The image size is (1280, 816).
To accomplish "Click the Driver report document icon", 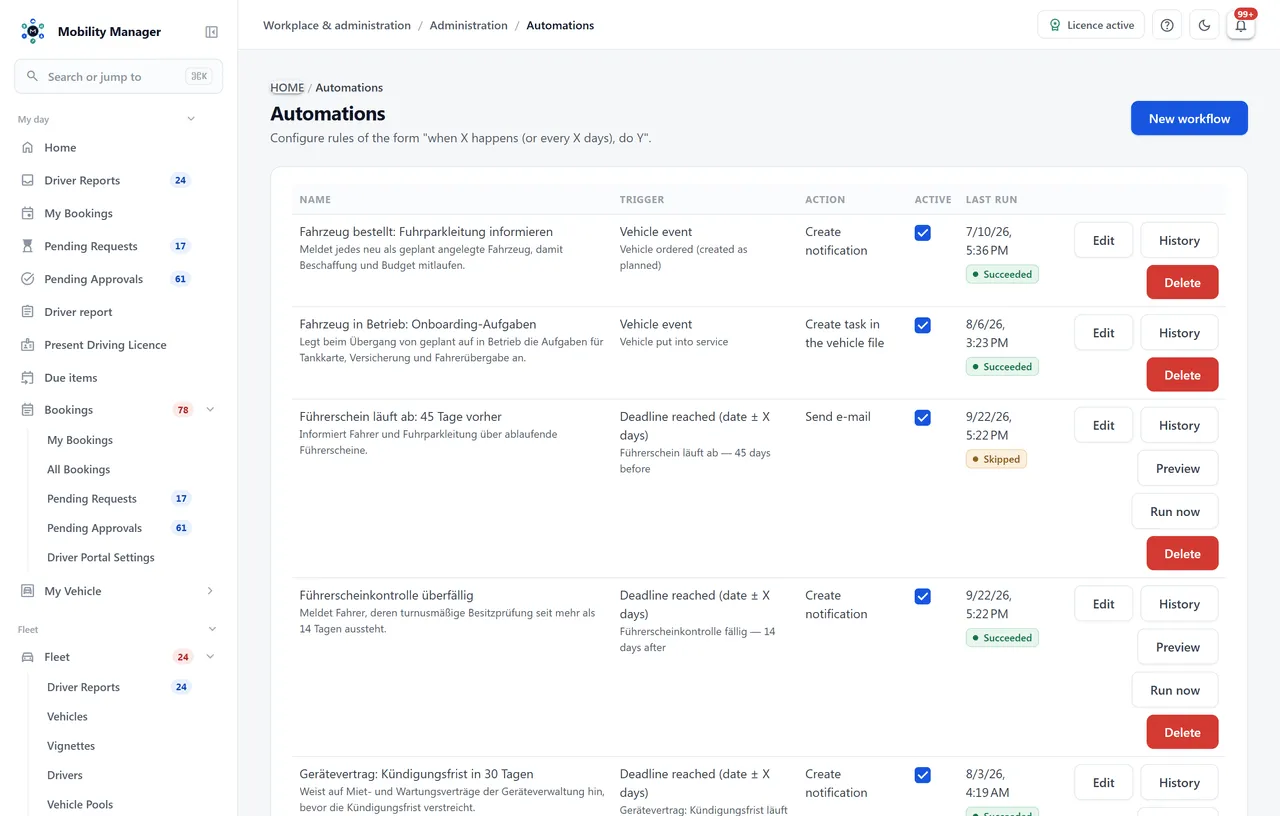I will click(28, 312).
